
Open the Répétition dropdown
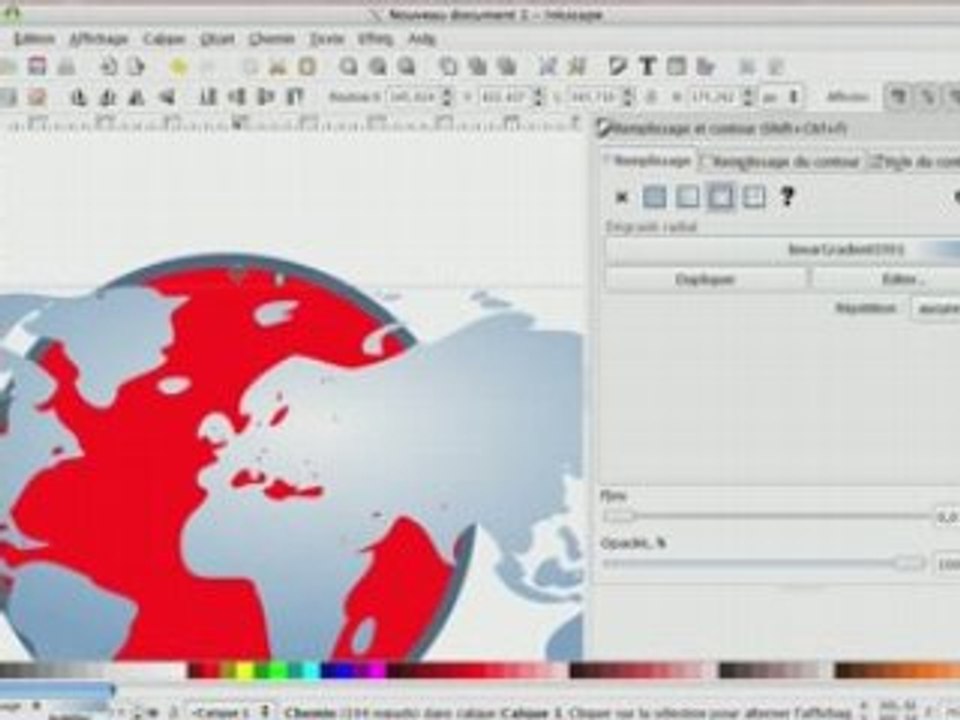tap(936, 309)
